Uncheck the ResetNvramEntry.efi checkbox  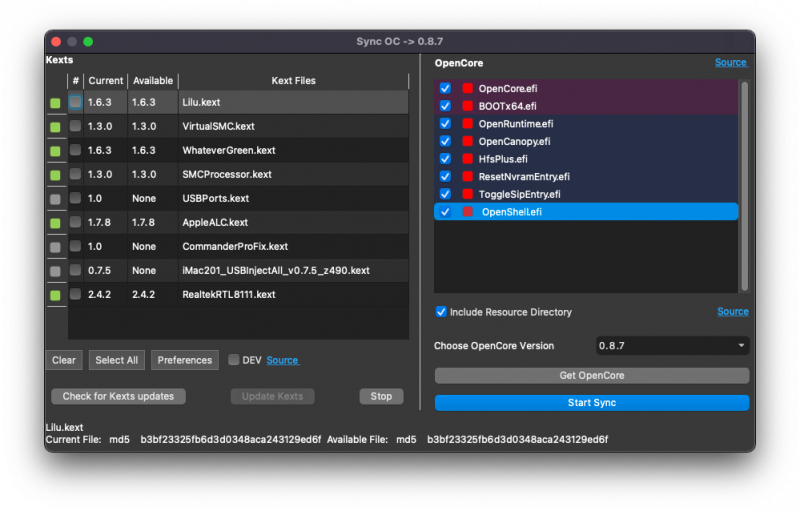[x=445, y=176]
